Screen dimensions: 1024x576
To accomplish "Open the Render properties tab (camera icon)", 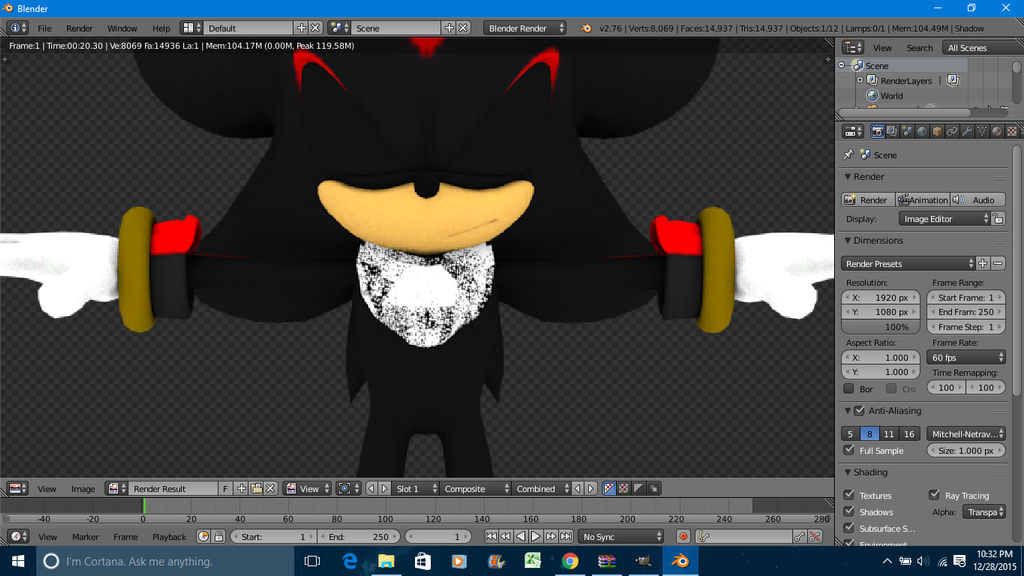I will click(877, 131).
